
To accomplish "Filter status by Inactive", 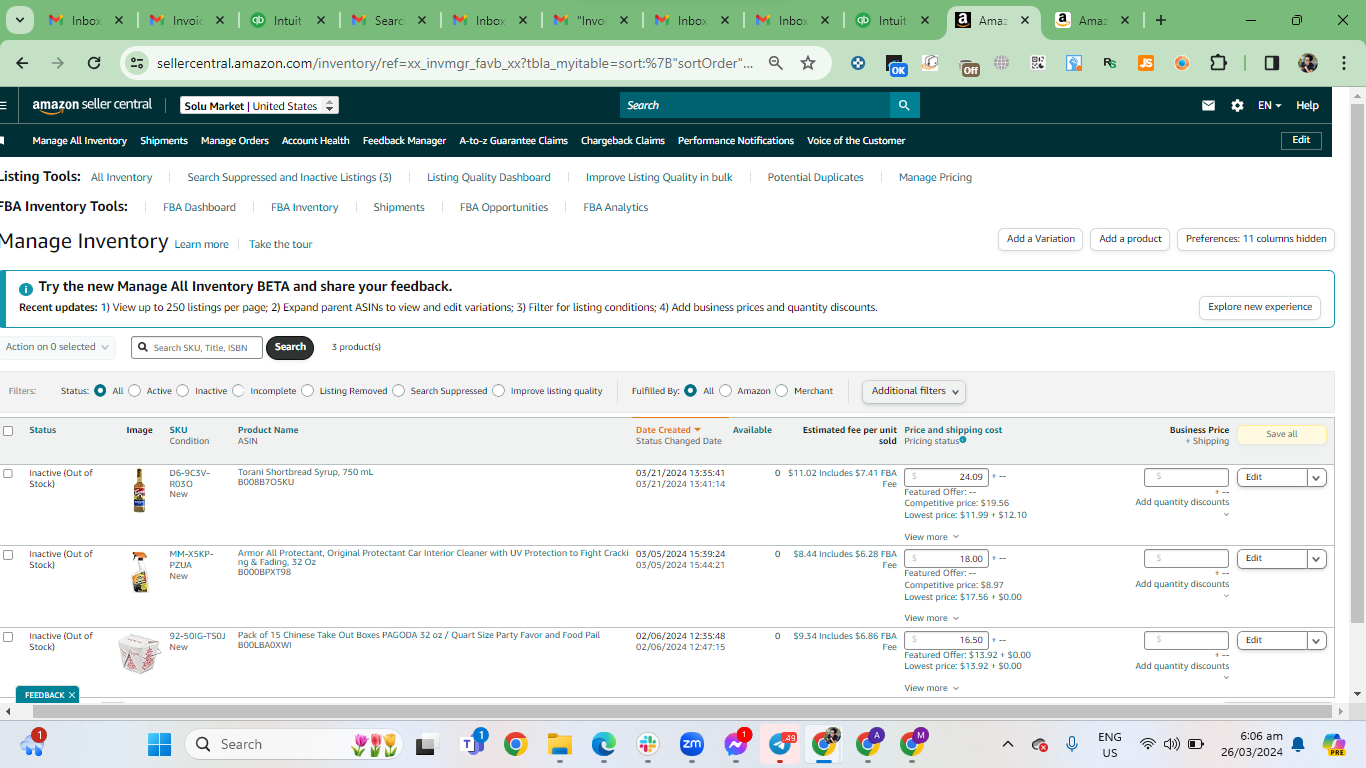I will point(183,391).
